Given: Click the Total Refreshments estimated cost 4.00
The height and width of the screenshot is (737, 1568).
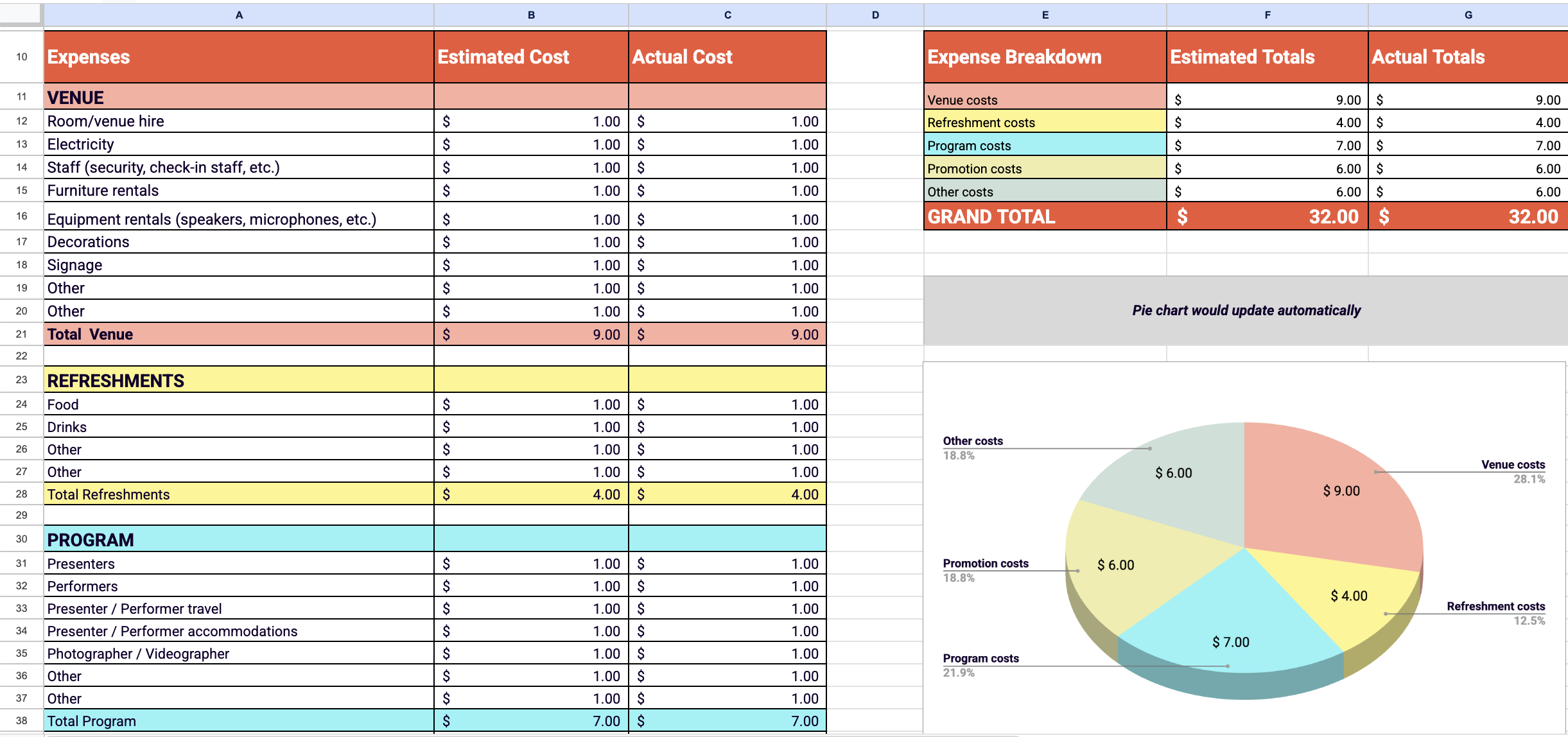Looking at the screenshot, I should (531, 494).
